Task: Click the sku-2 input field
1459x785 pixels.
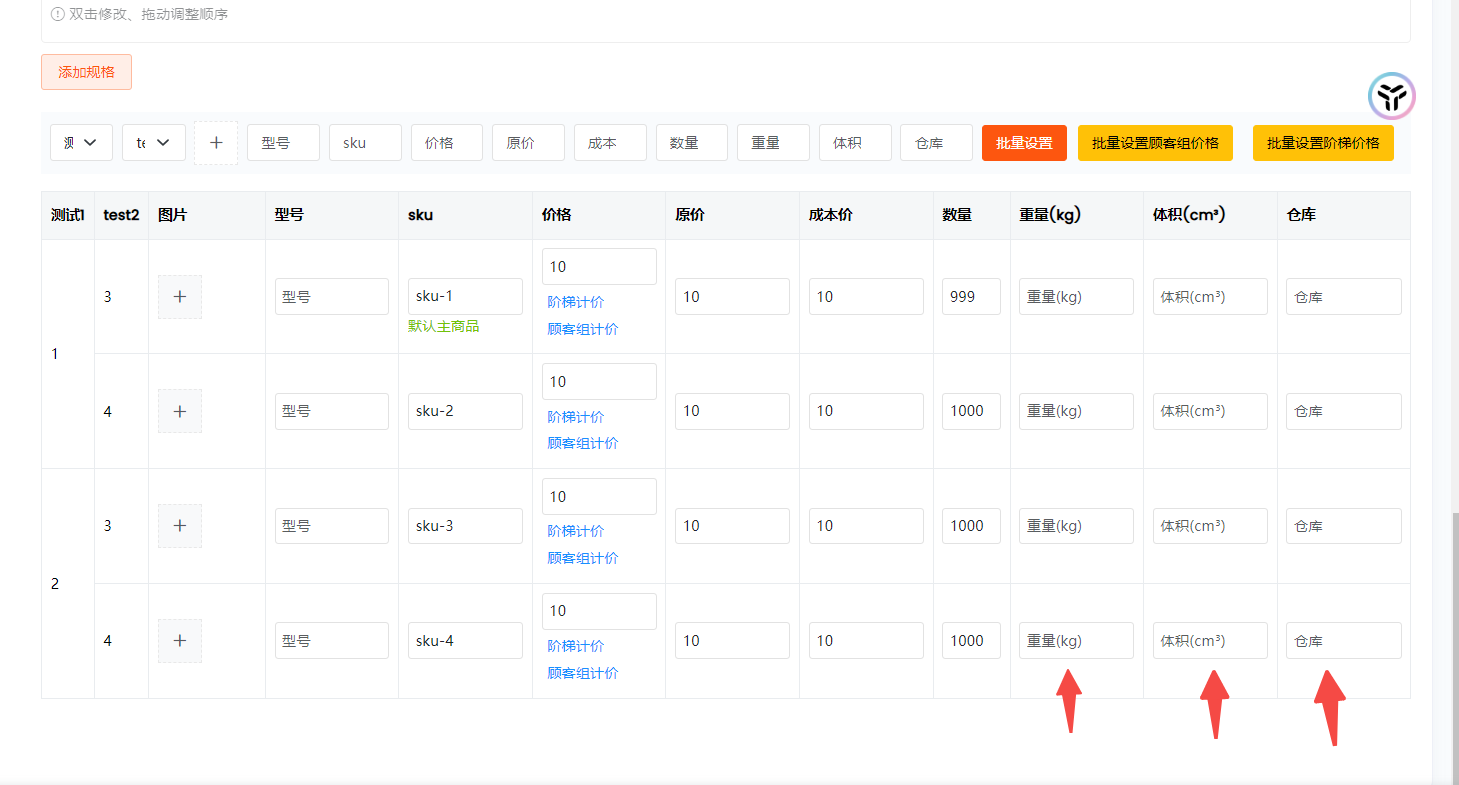Action: (x=465, y=411)
